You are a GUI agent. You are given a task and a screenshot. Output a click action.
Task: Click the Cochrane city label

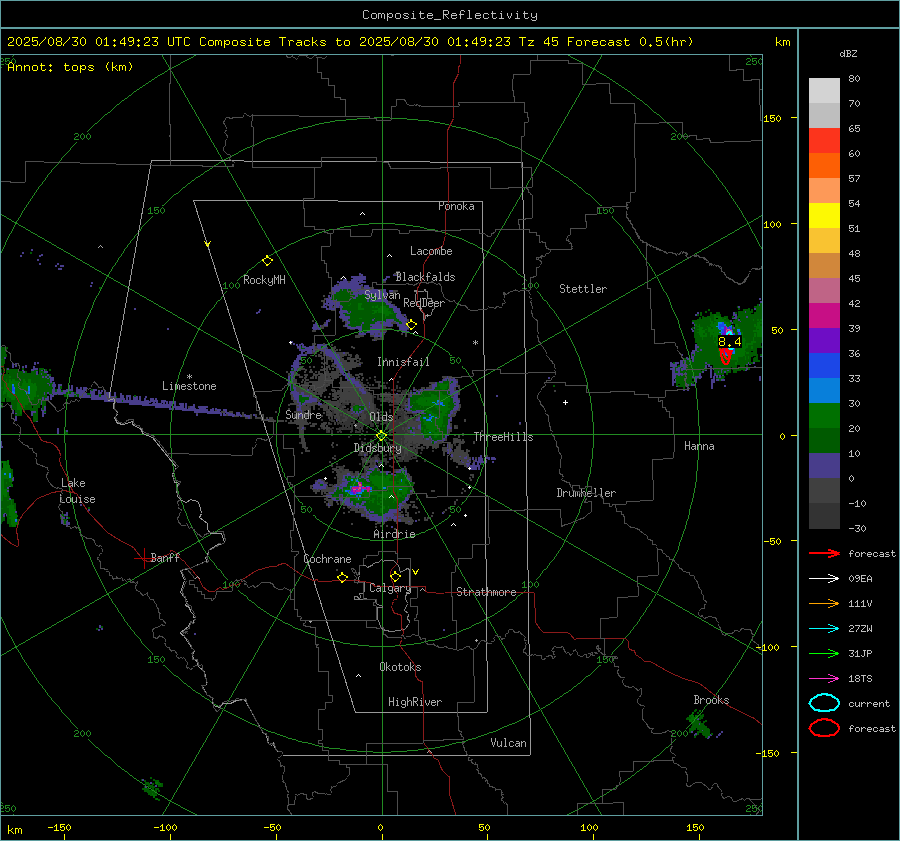tap(327, 559)
